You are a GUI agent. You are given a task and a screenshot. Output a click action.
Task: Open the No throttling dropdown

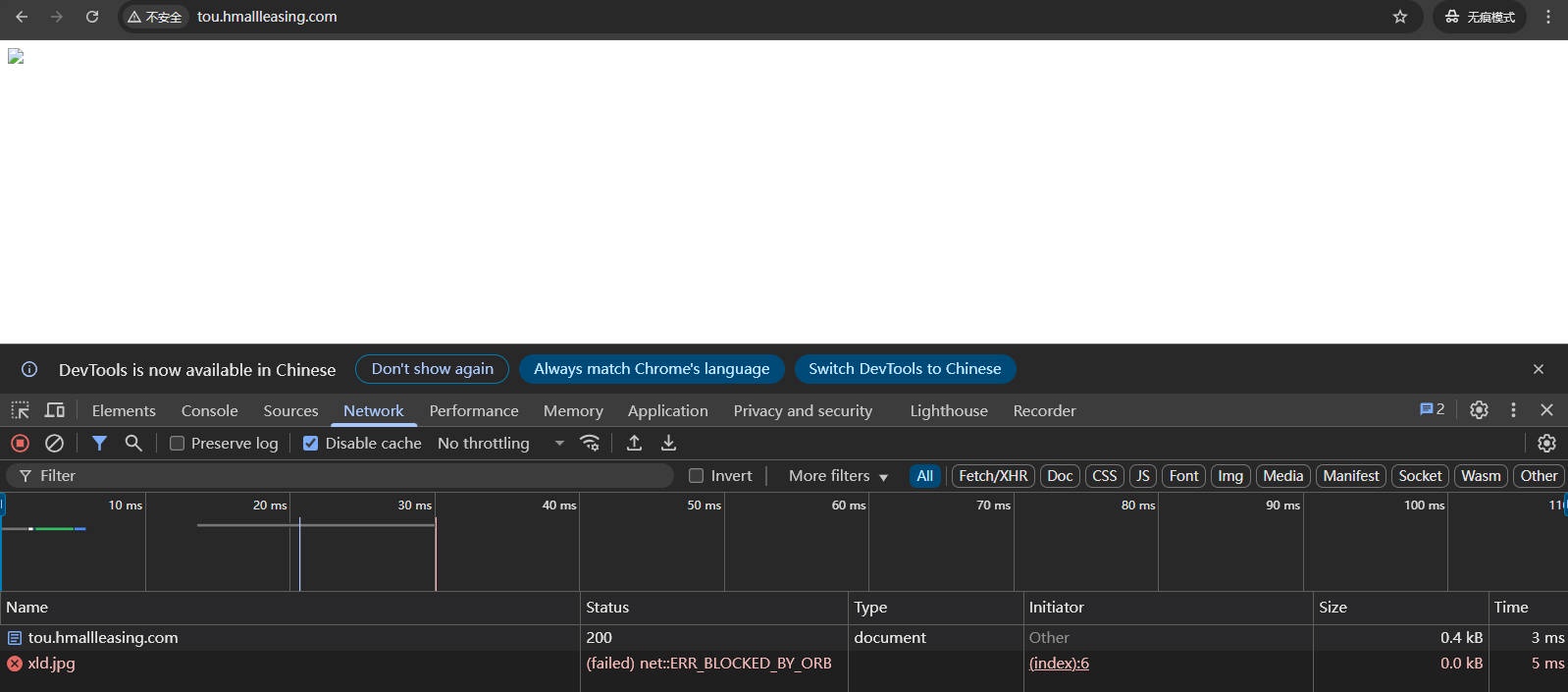[500, 444]
